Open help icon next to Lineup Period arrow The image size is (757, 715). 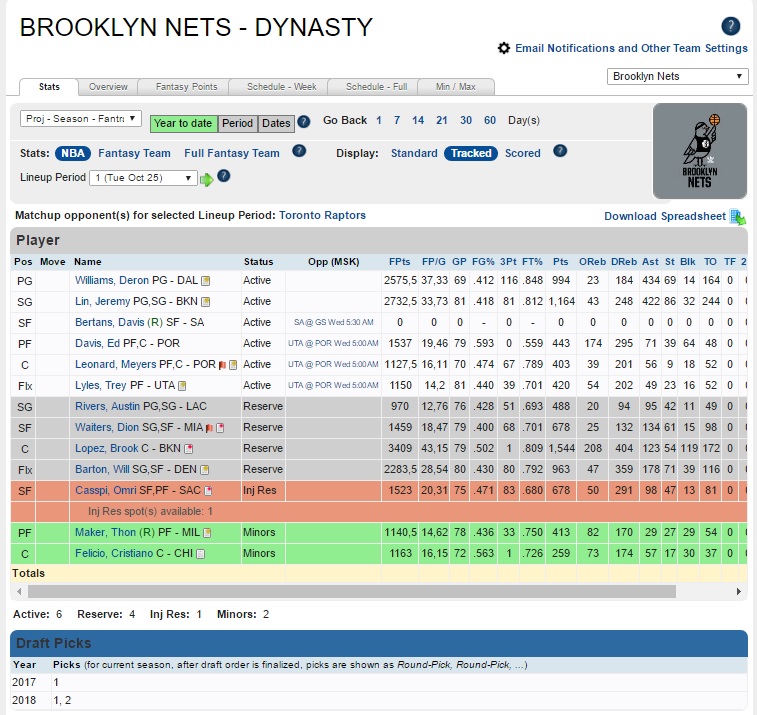pos(224,176)
